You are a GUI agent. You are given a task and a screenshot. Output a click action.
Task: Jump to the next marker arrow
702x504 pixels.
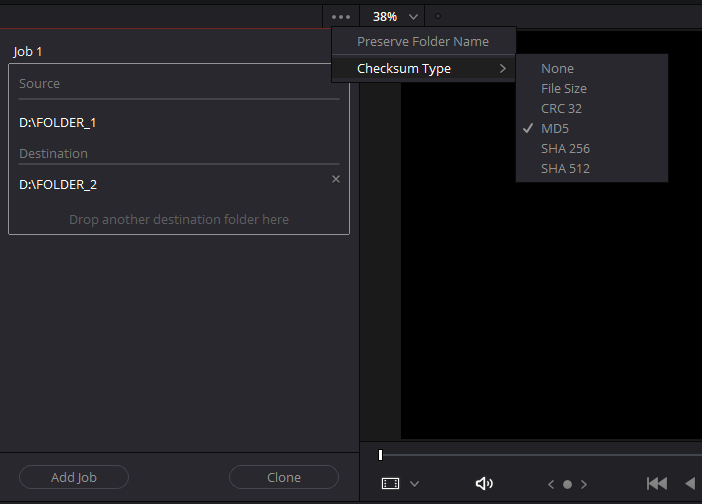tap(584, 484)
